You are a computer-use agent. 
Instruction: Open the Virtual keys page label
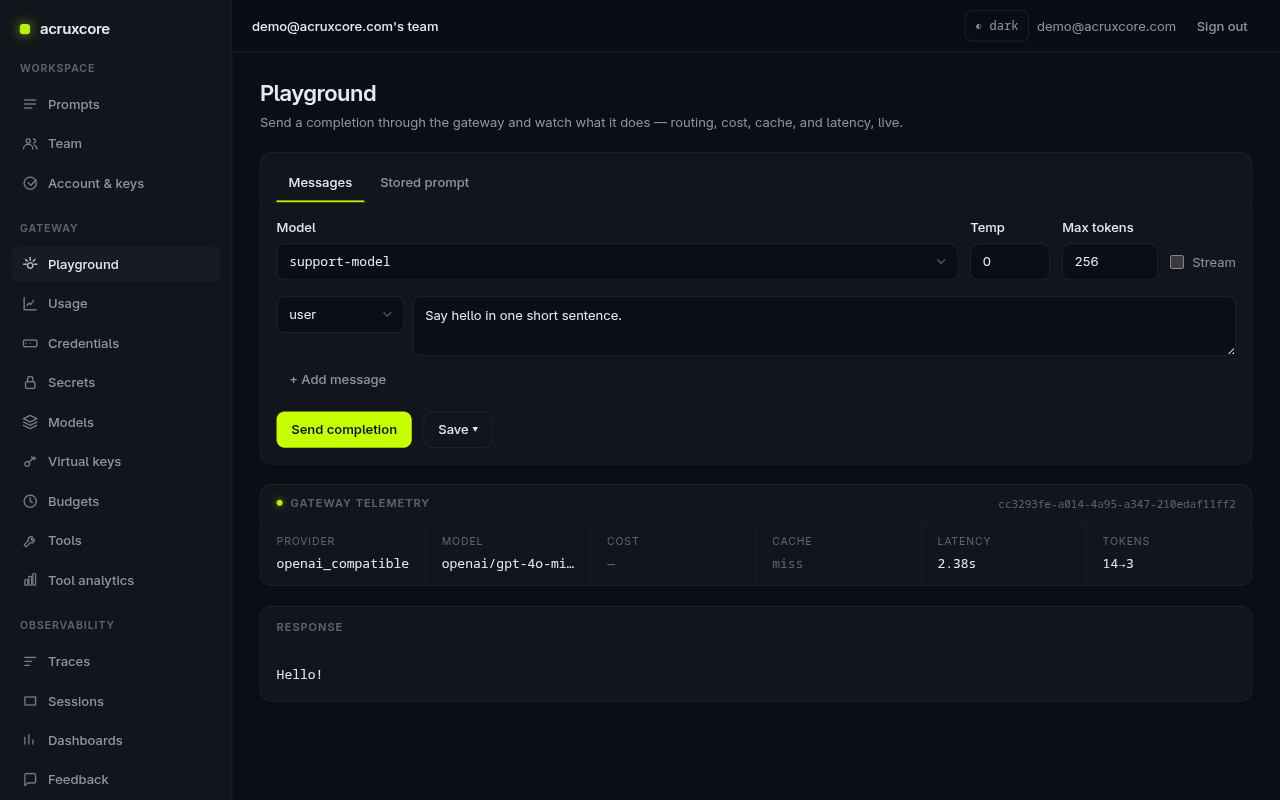point(84,461)
